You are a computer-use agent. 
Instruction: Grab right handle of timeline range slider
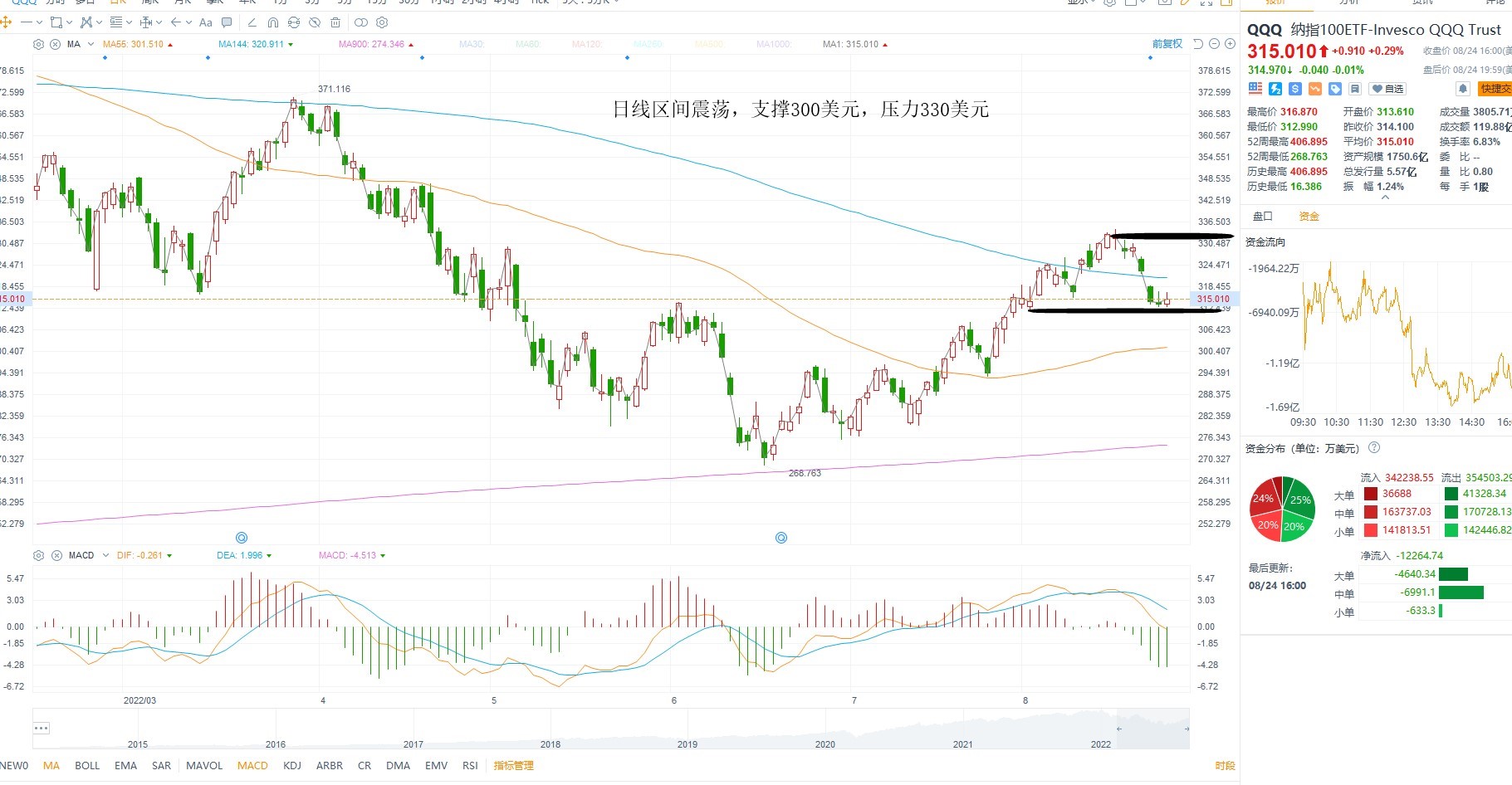click(1187, 729)
